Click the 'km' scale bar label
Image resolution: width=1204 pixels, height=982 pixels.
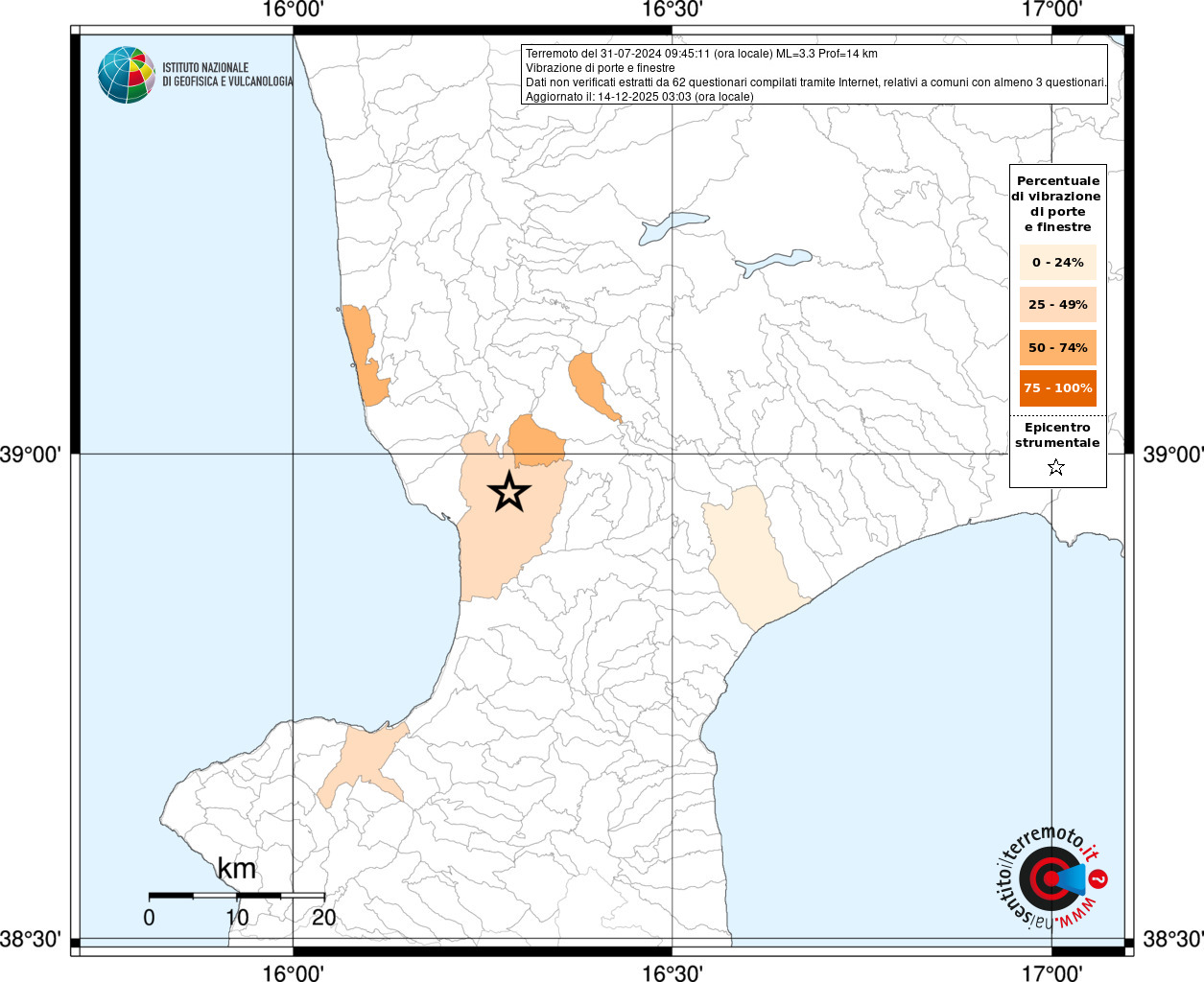tap(236, 869)
